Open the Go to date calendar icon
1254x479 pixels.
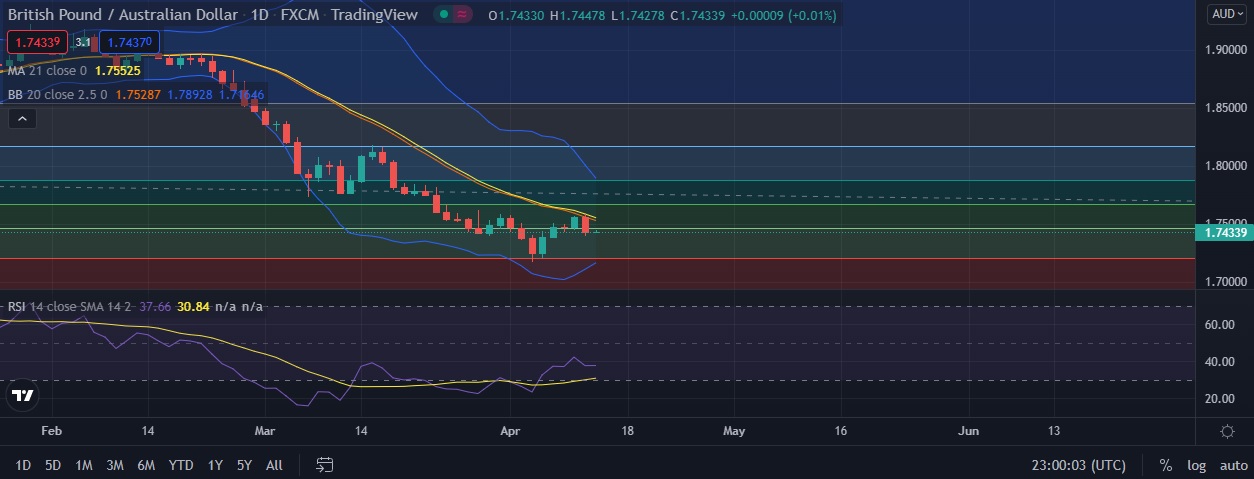coord(325,464)
